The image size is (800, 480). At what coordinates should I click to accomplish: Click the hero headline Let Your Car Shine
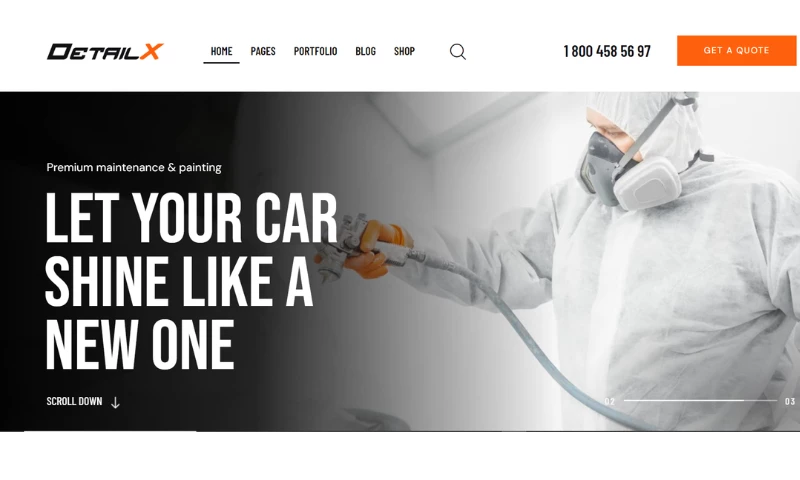pos(191,280)
